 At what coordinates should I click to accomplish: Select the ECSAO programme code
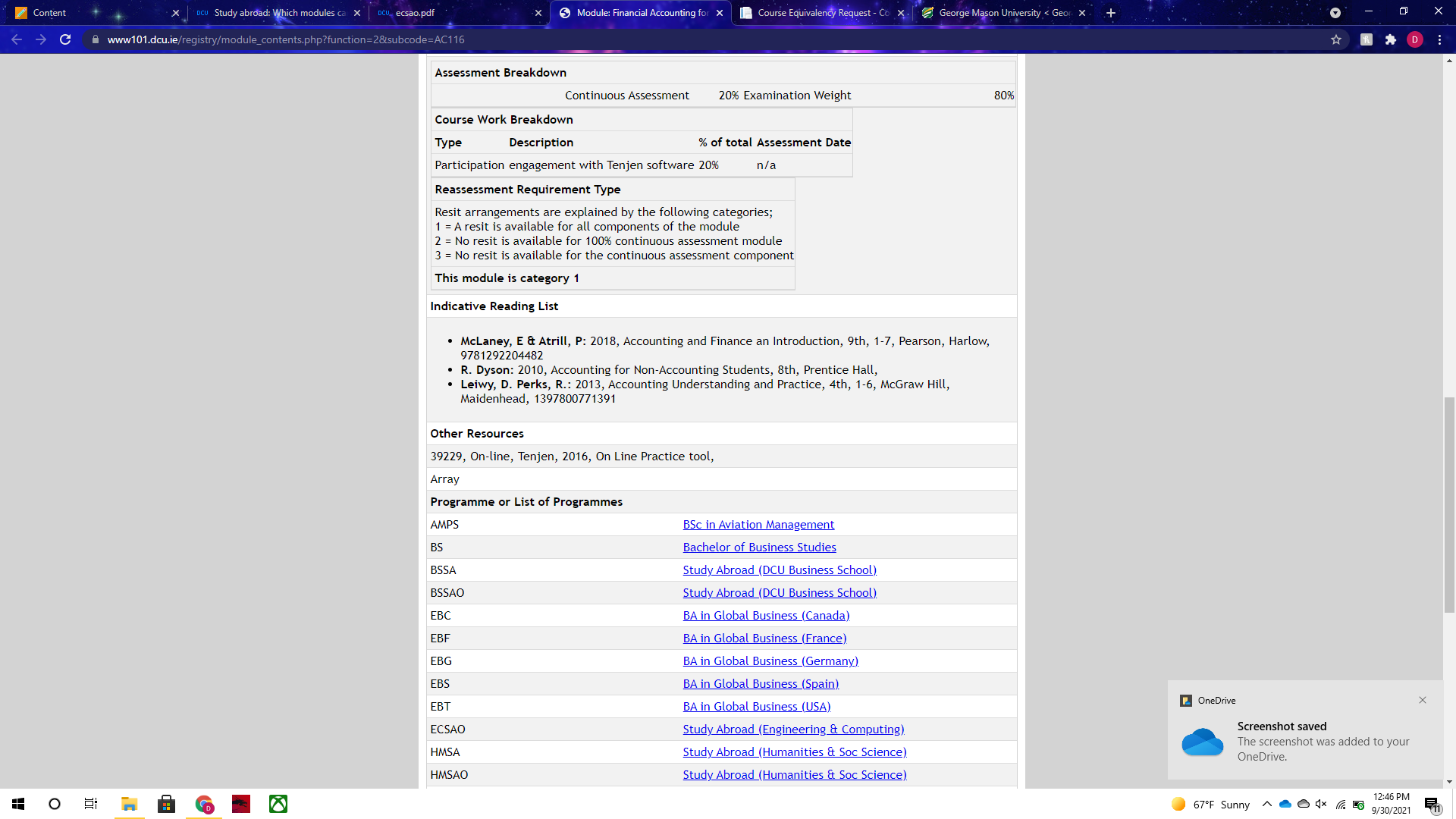coord(447,730)
